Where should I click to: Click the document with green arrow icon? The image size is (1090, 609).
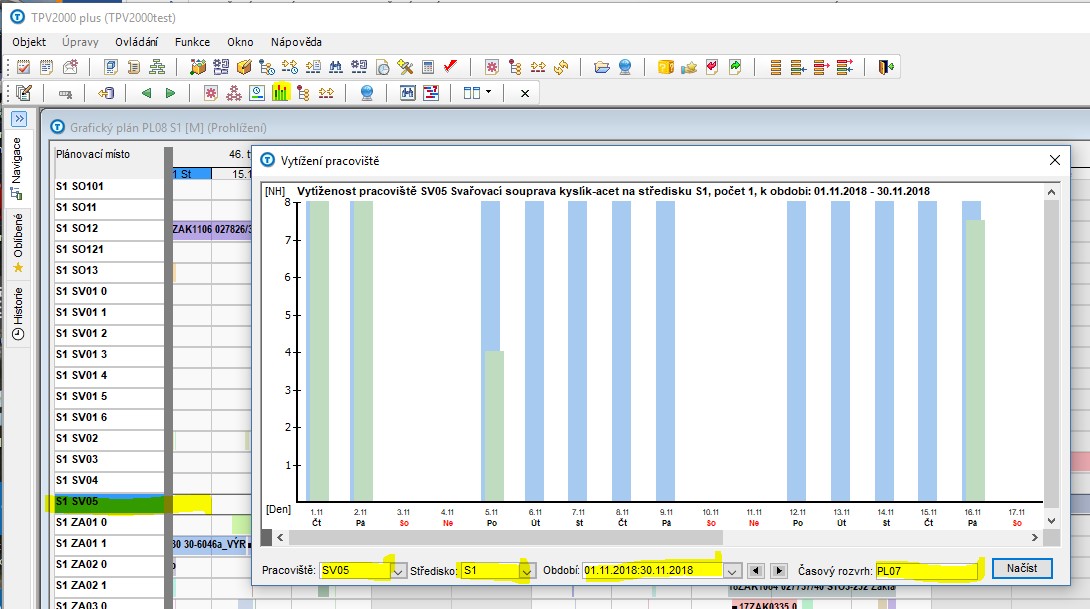pos(735,67)
